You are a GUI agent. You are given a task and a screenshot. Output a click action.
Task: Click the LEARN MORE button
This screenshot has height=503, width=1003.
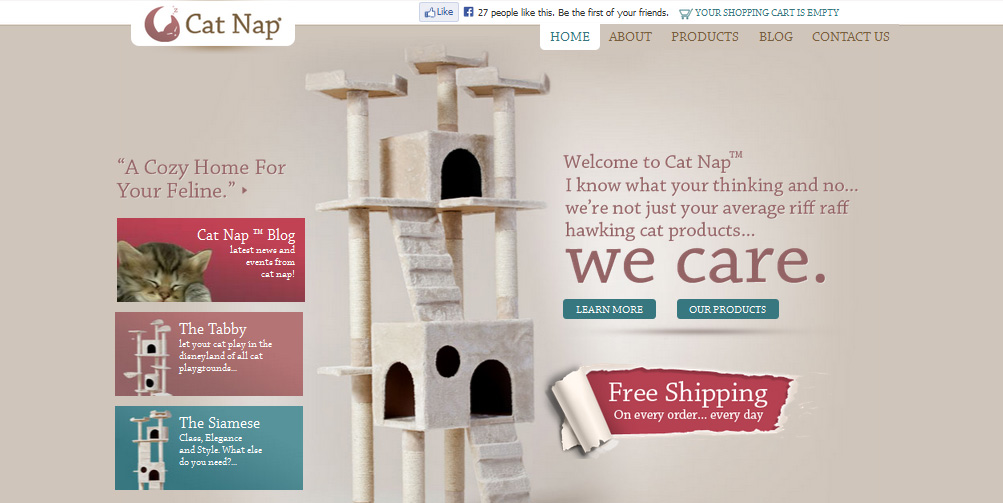click(609, 309)
